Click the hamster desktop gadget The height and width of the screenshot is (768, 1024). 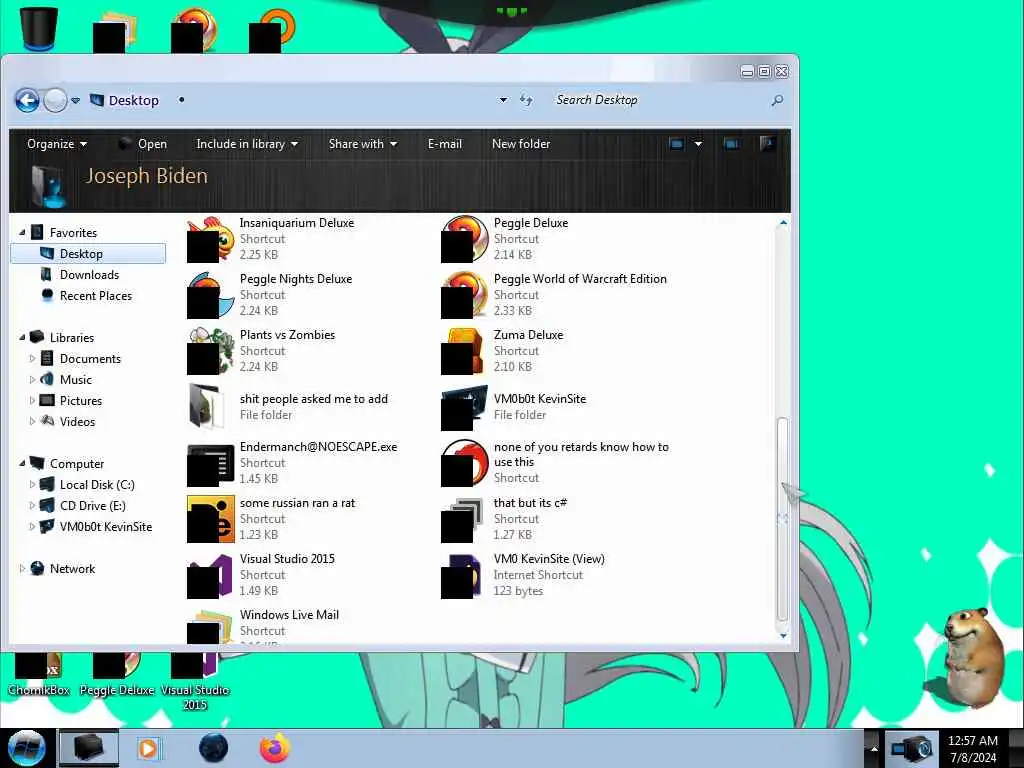pyautogui.click(x=976, y=657)
